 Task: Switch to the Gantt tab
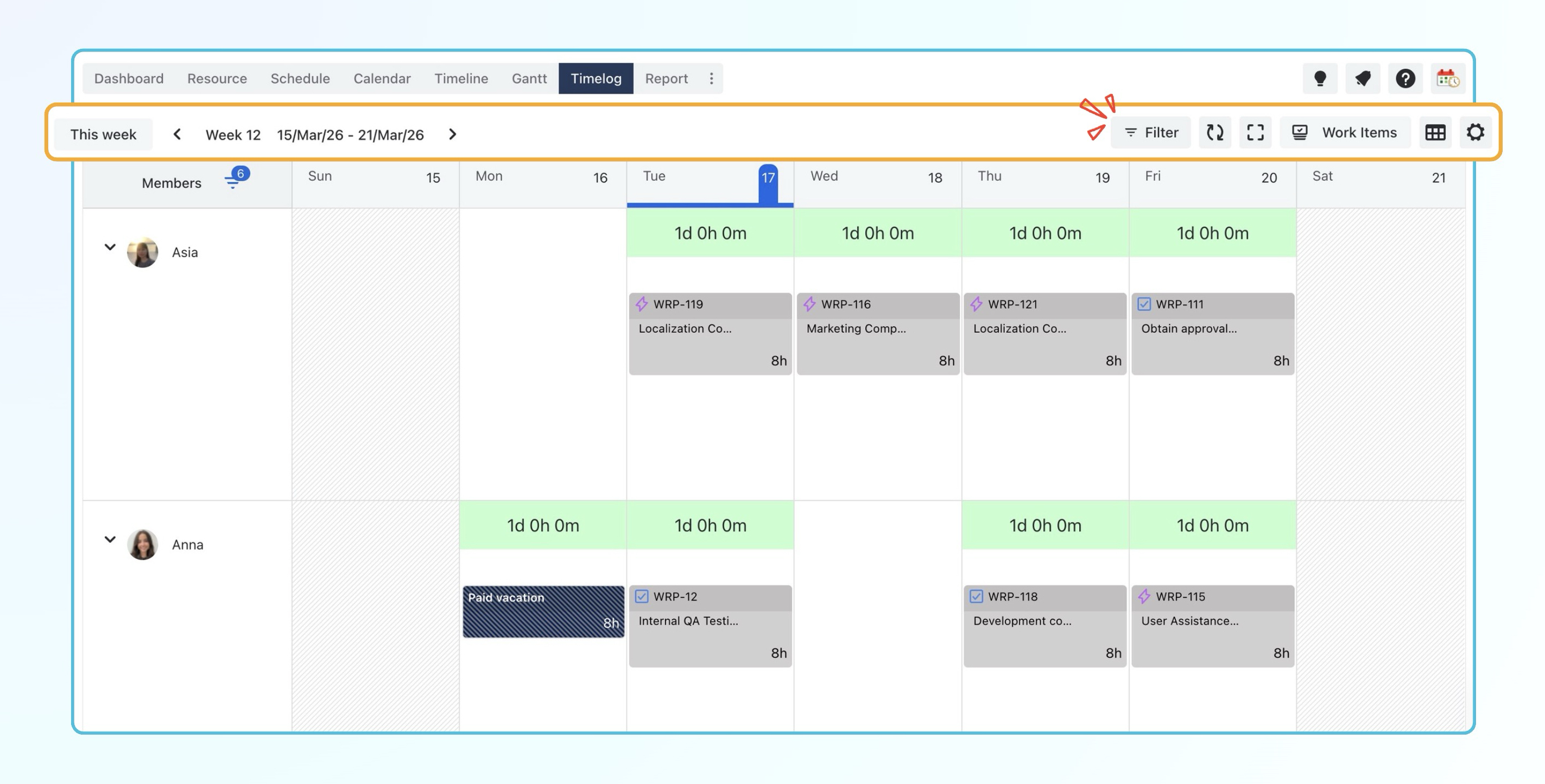click(528, 79)
